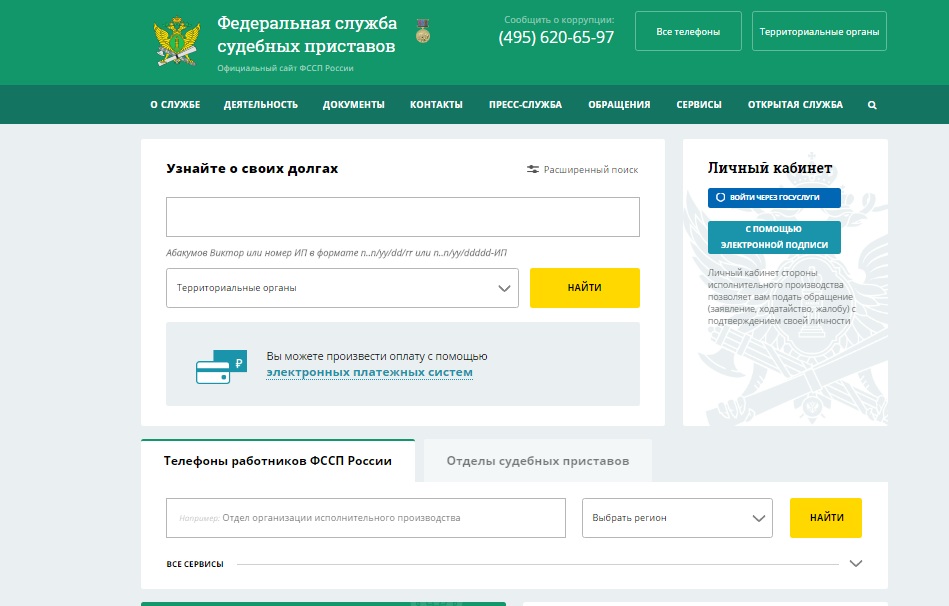Click the anti-corruption phone number (495) 620-65-97

[556, 38]
